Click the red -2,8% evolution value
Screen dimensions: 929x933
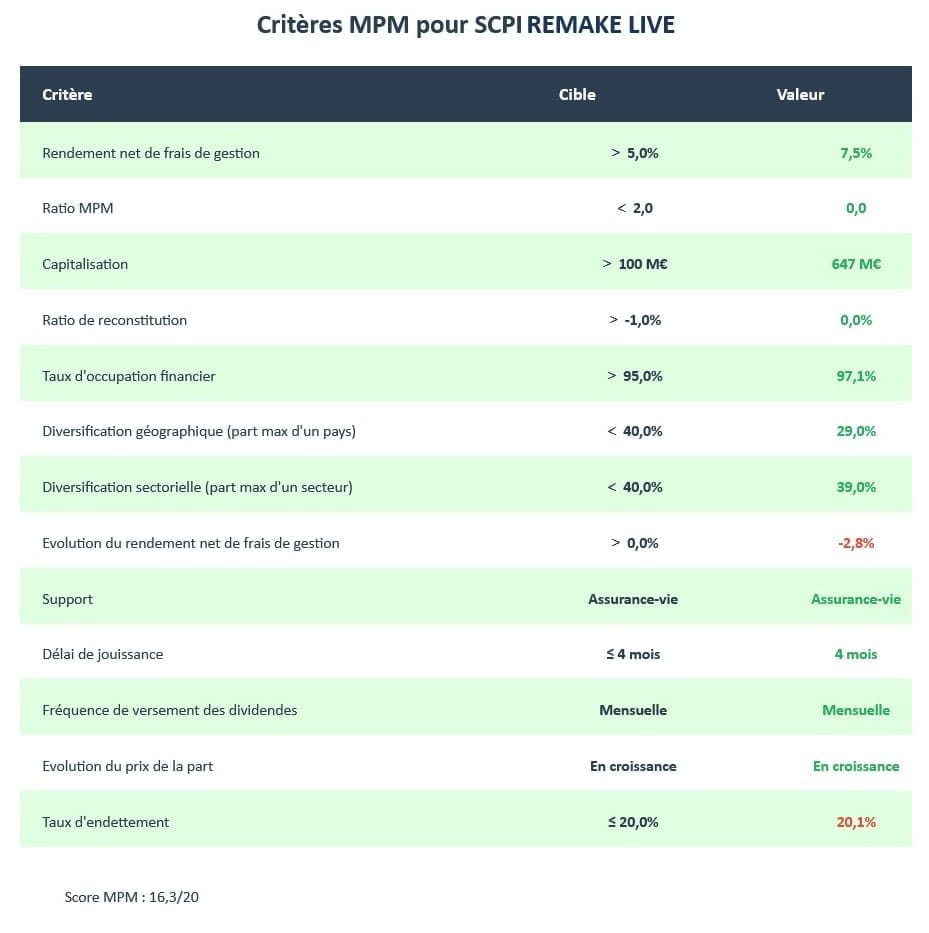856,543
